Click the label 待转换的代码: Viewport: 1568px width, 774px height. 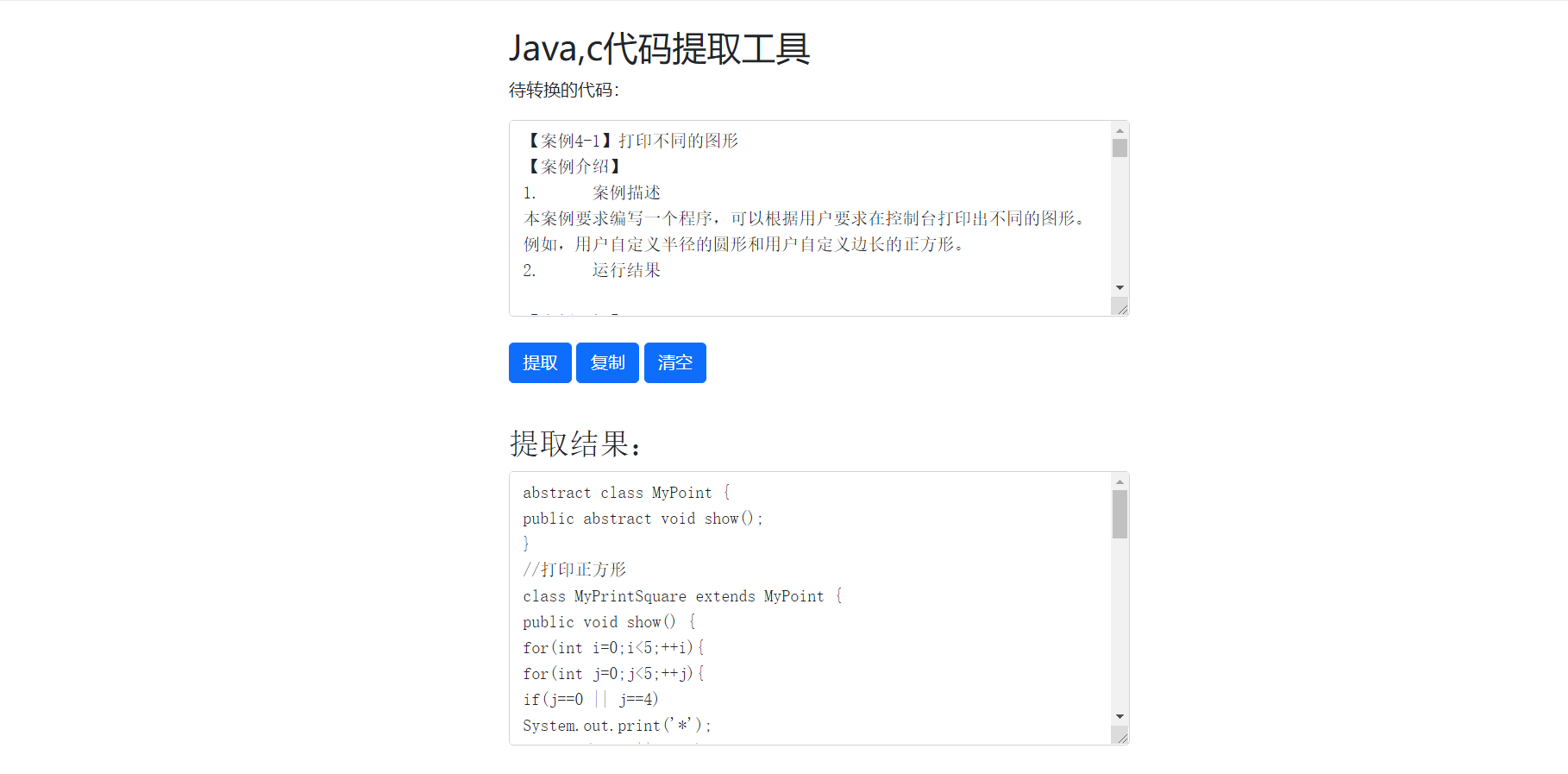point(564,90)
